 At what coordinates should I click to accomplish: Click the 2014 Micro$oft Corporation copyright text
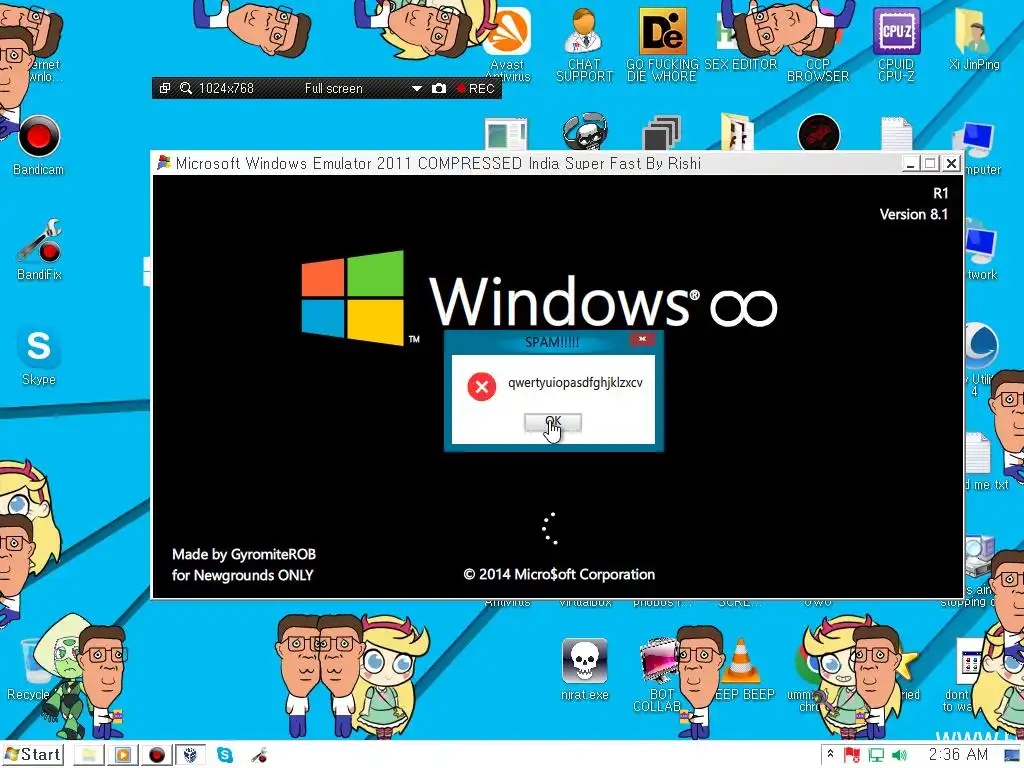pos(559,575)
